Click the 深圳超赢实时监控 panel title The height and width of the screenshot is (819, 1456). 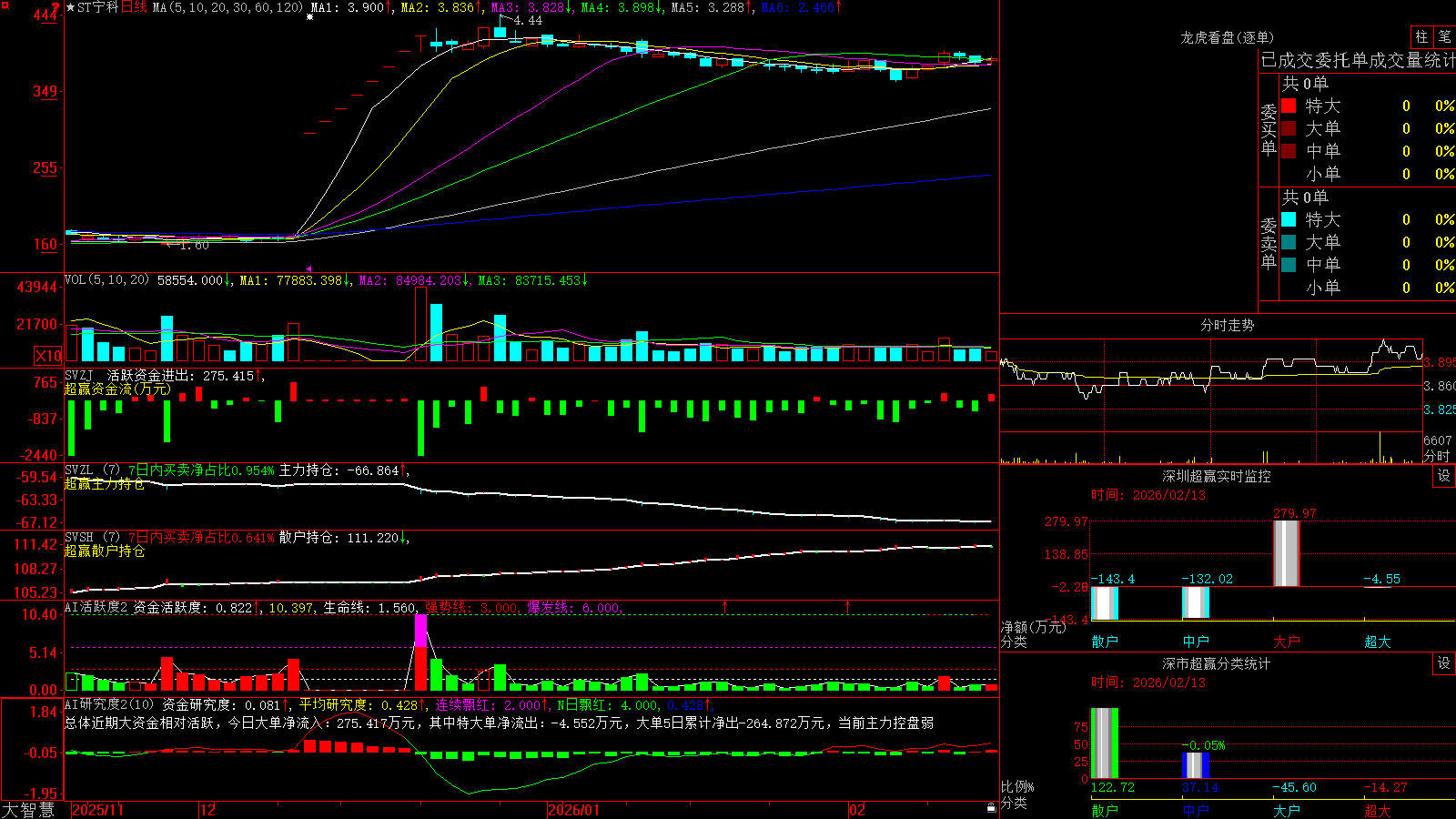(x=1217, y=476)
